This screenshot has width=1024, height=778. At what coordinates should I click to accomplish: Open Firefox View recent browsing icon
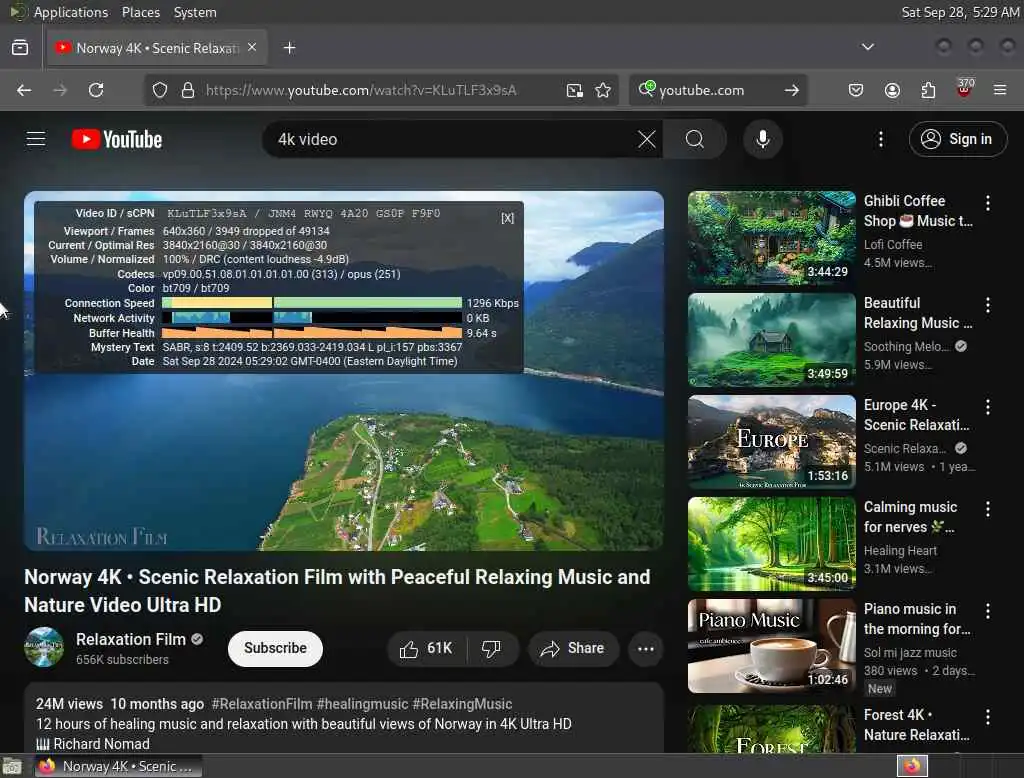click(20, 48)
